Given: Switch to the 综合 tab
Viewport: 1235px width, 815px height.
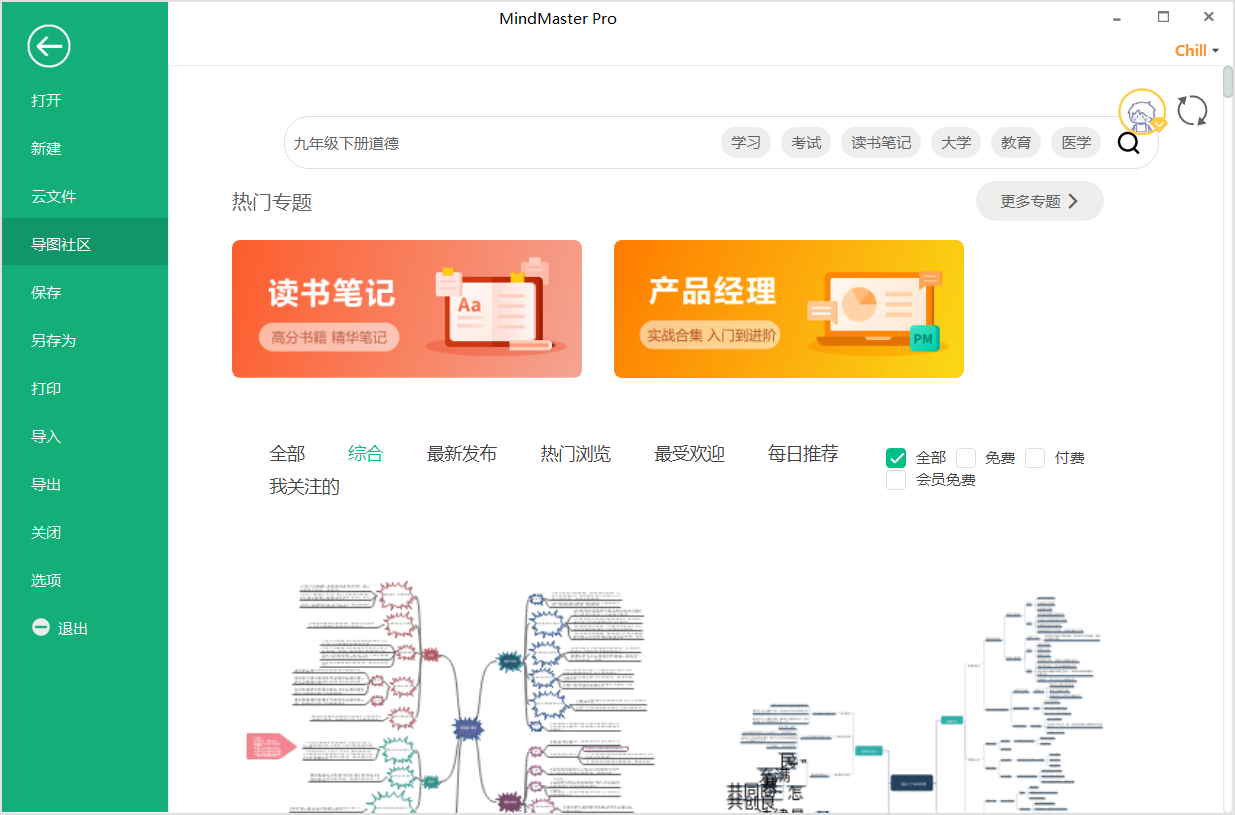Looking at the screenshot, I should (365, 454).
